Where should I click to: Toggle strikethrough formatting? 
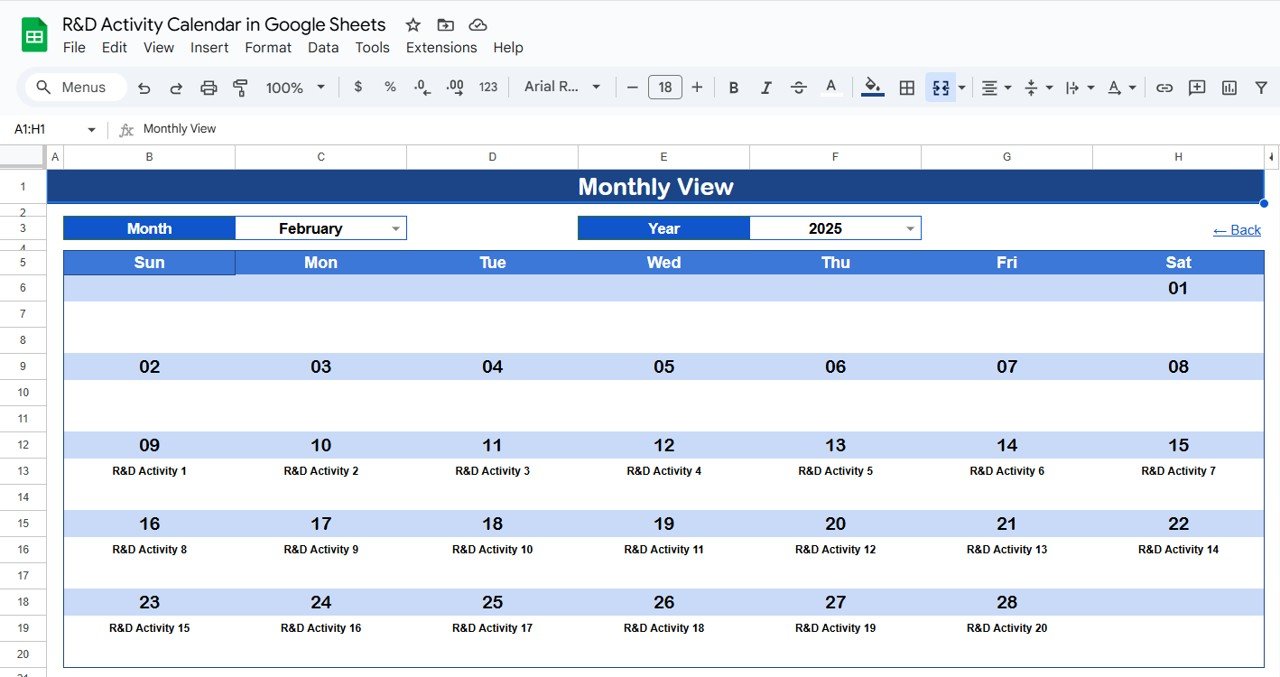coord(799,87)
